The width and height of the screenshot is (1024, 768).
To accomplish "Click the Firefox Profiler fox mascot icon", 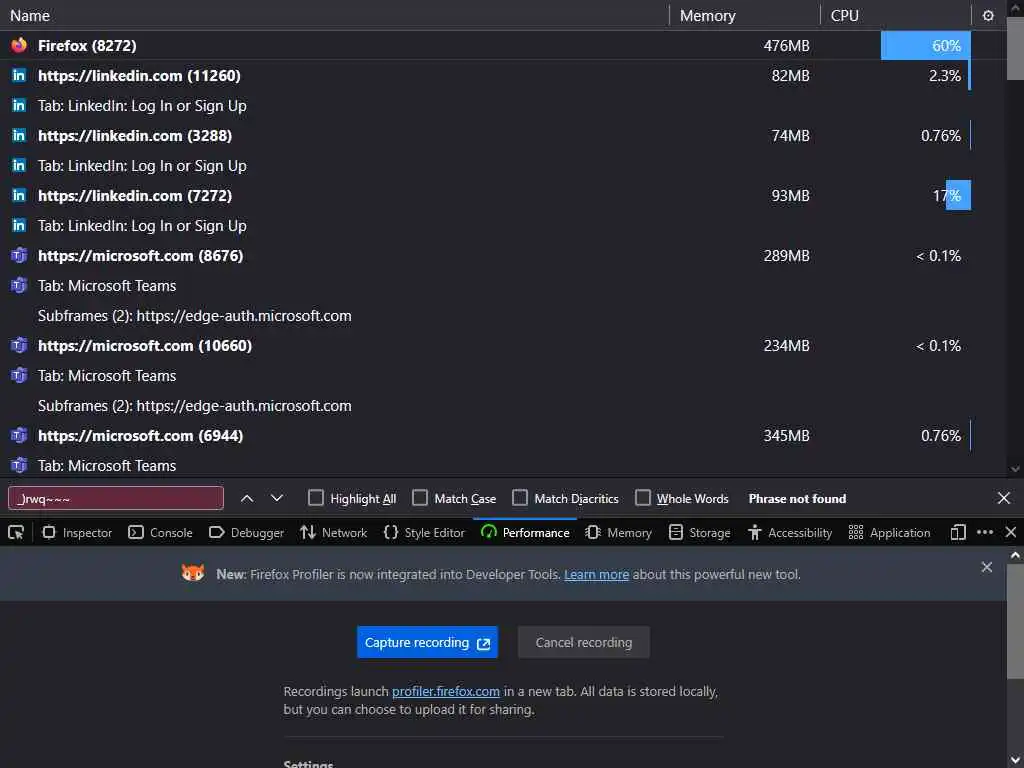I will coord(193,573).
